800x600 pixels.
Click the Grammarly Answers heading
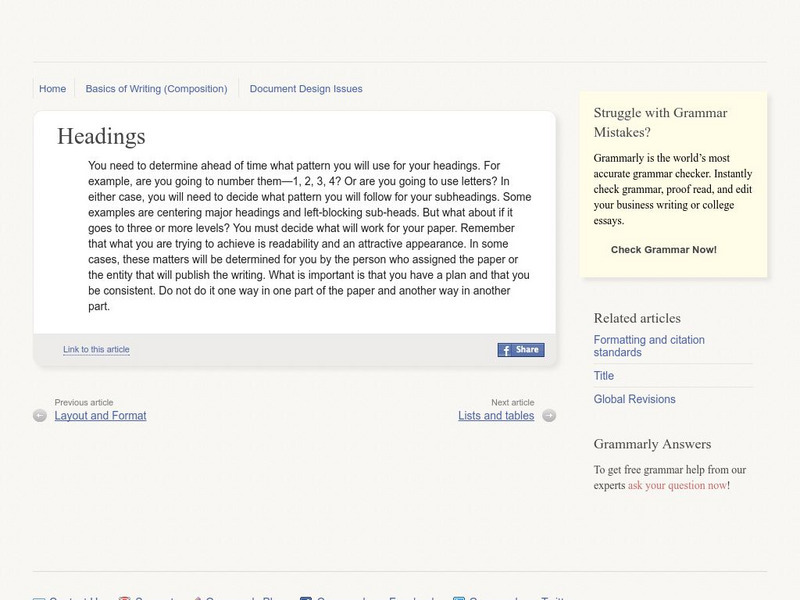[x=652, y=444]
